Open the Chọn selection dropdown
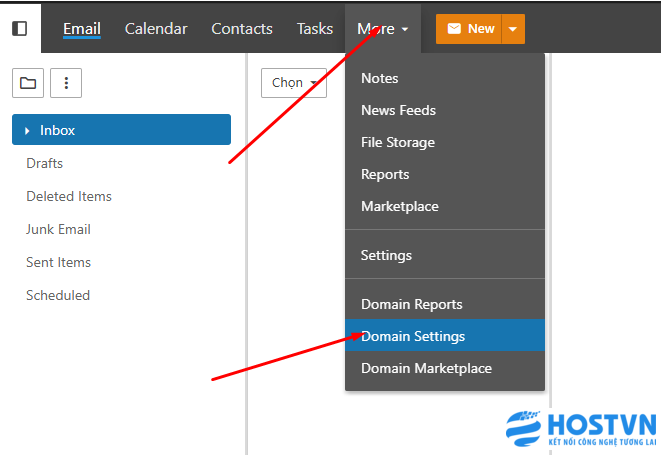This screenshot has height=455, width=661. [x=293, y=83]
